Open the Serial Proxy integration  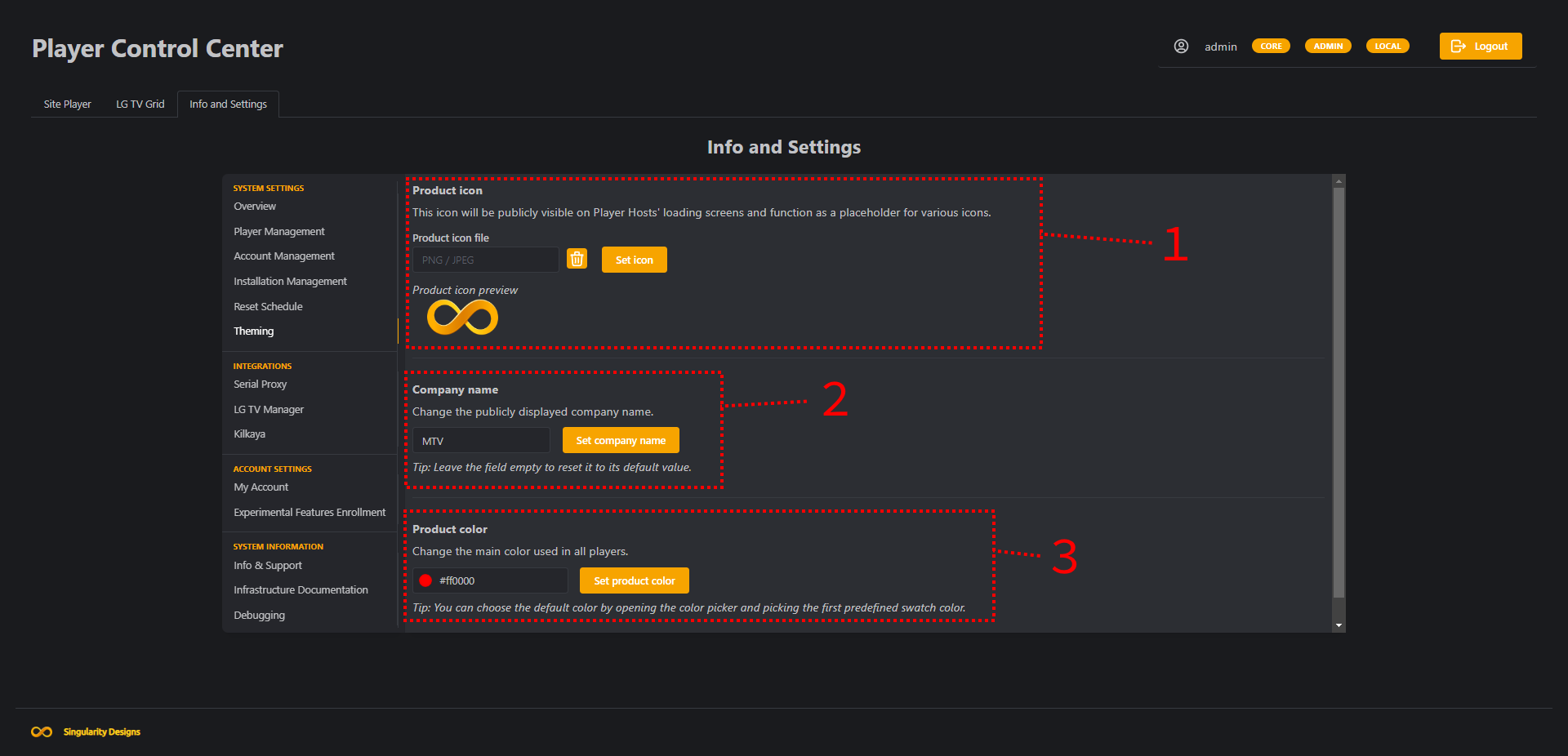pyautogui.click(x=260, y=385)
